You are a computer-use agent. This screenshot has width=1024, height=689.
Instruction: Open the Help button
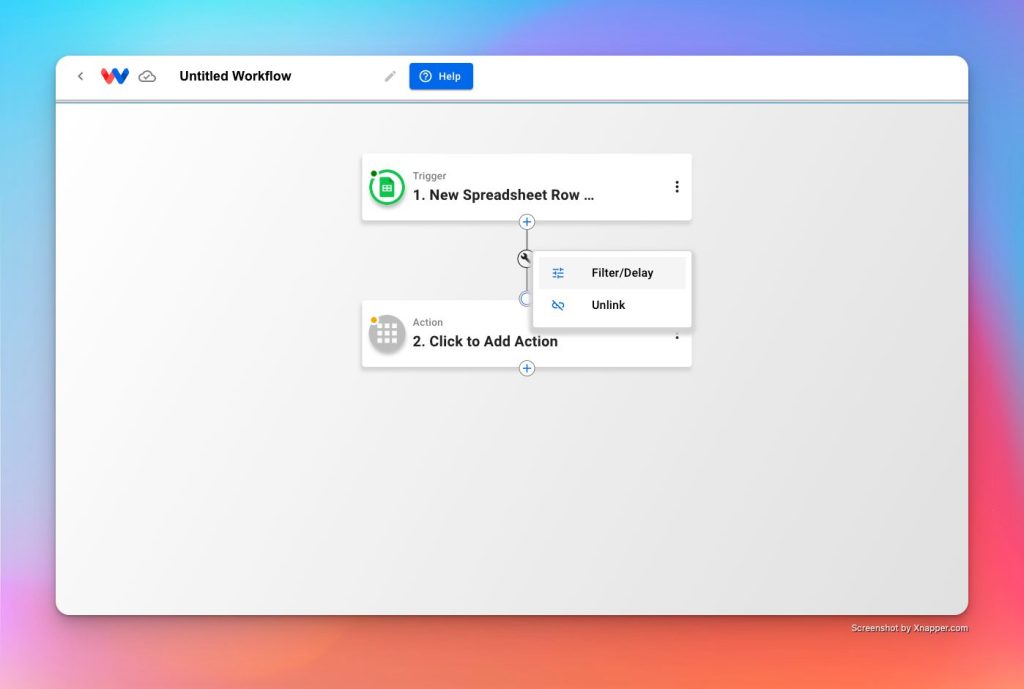(441, 76)
